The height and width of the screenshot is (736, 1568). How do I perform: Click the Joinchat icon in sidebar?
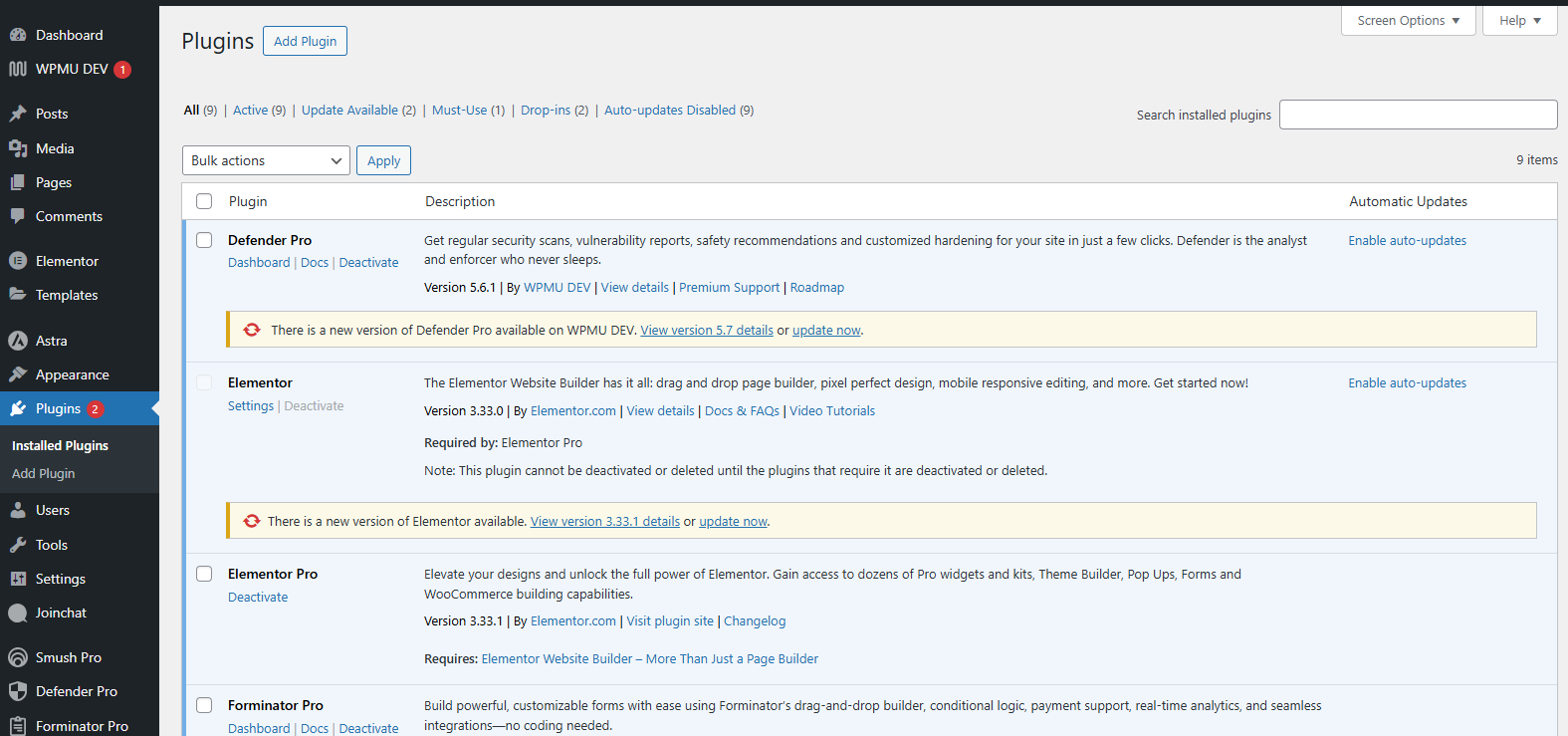tap(18, 613)
